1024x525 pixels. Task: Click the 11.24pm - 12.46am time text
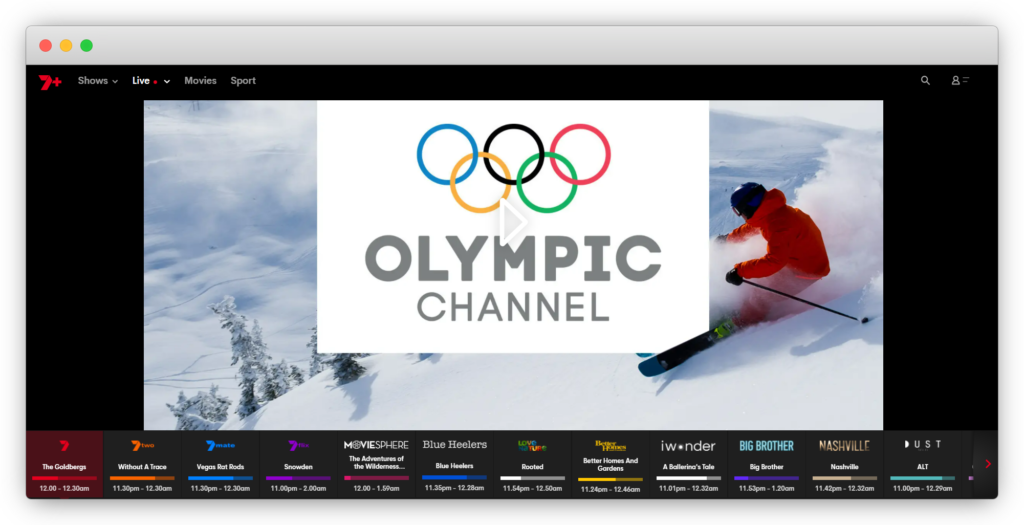coord(610,490)
